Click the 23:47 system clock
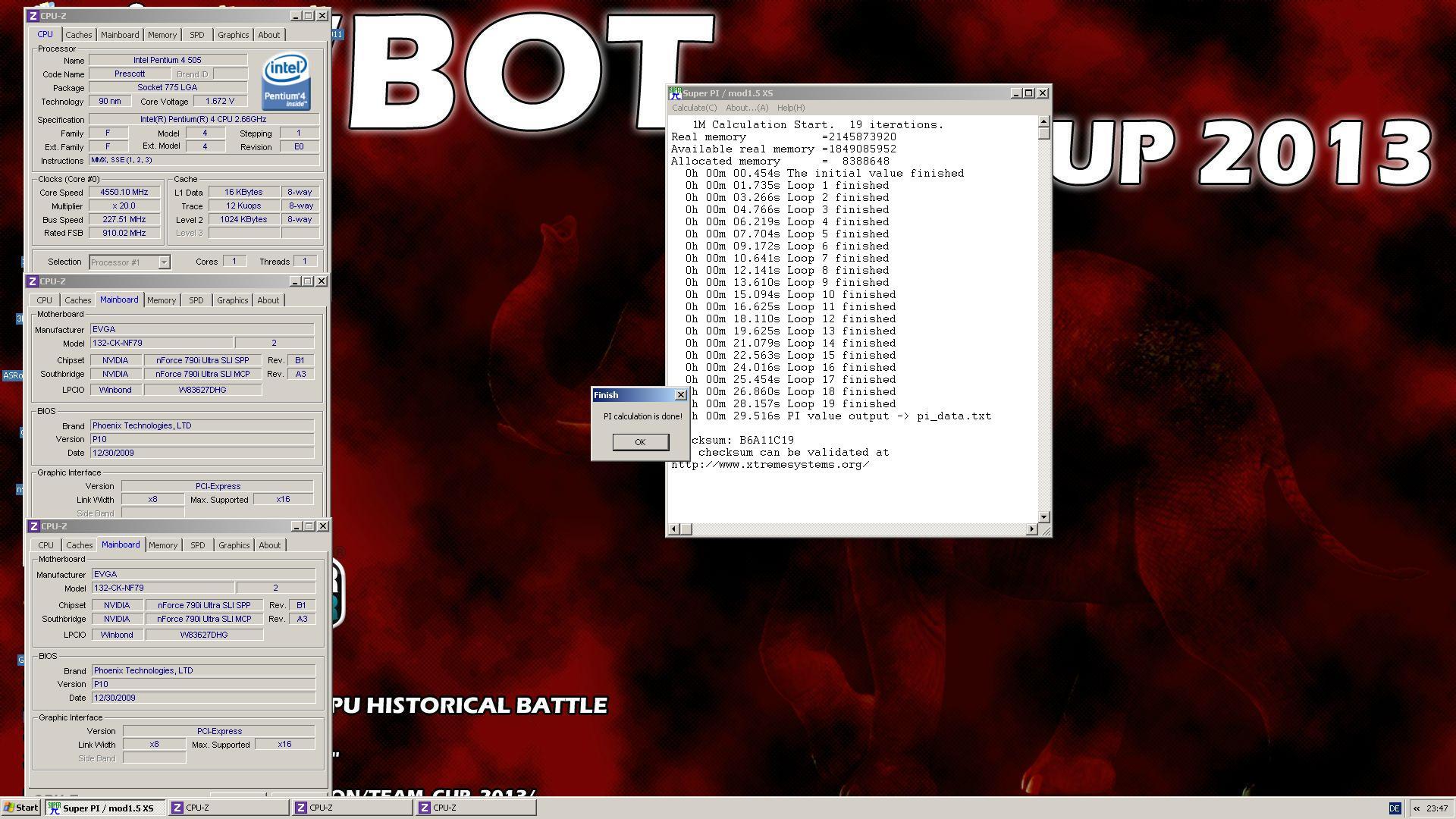Viewport: 1456px width, 819px height. (x=1437, y=808)
